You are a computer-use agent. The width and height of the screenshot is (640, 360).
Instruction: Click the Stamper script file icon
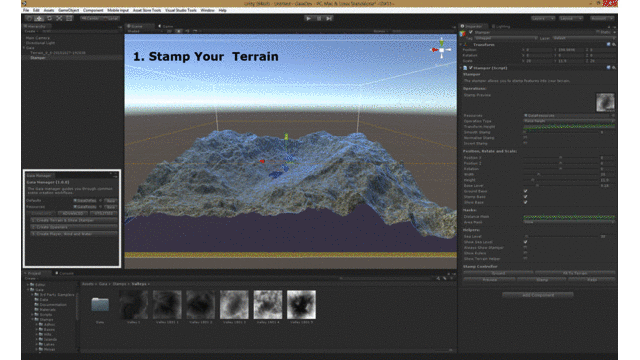(x=465, y=68)
